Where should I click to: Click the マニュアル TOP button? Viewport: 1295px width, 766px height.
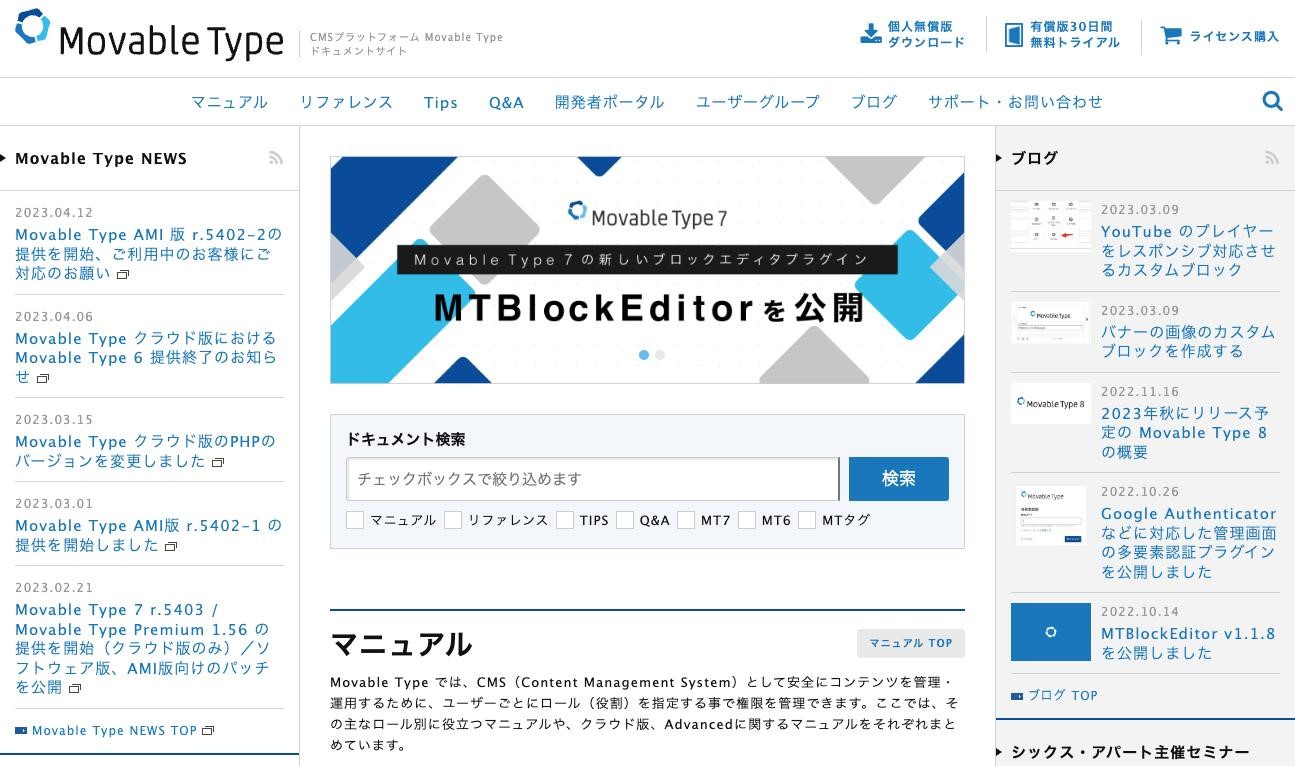911,643
